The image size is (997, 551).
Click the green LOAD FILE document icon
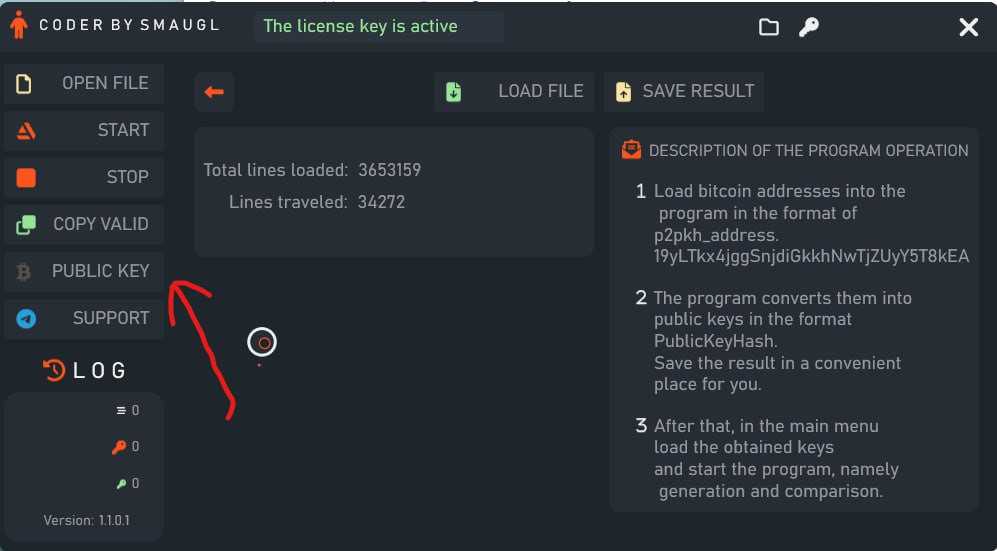[x=453, y=92]
